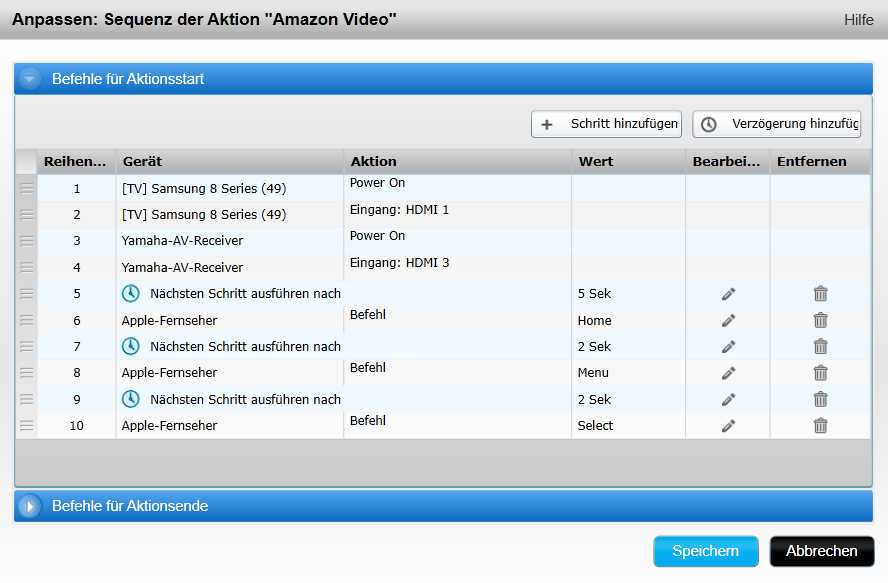Click Schritt hinzufügen button
The height and width of the screenshot is (583, 888).
click(x=606, y=124)
